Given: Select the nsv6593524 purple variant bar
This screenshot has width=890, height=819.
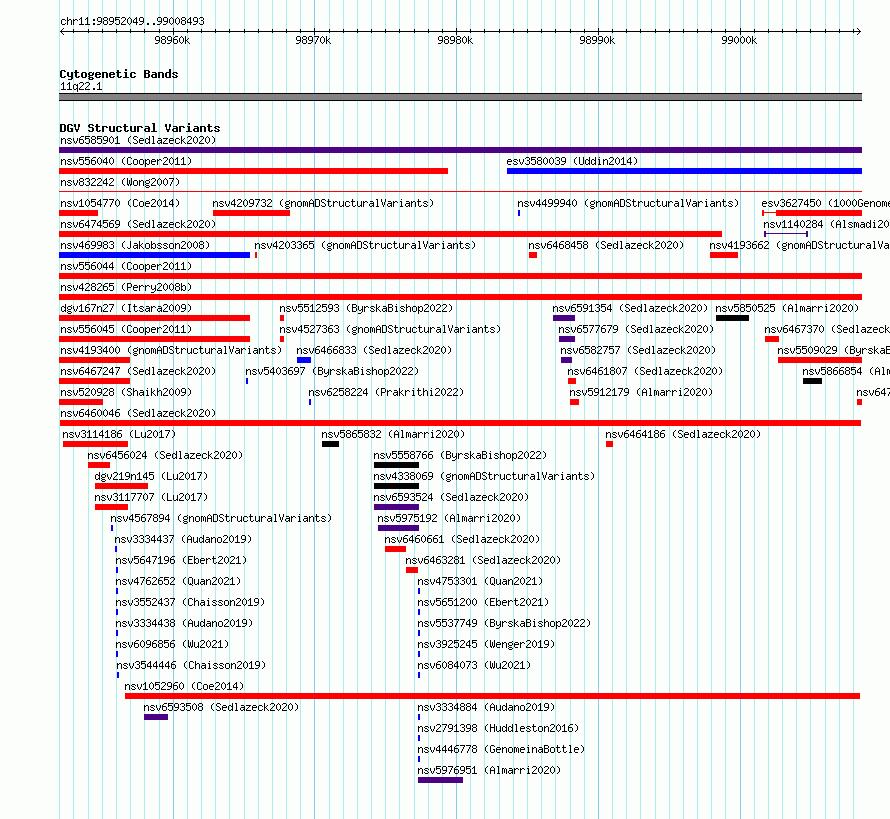Looking at the screenshot, I should 396,507.
